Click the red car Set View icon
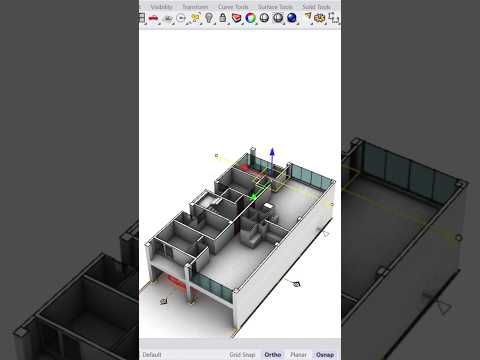The height and width of the screenshot is (360, 480). (x=153, y=18)
